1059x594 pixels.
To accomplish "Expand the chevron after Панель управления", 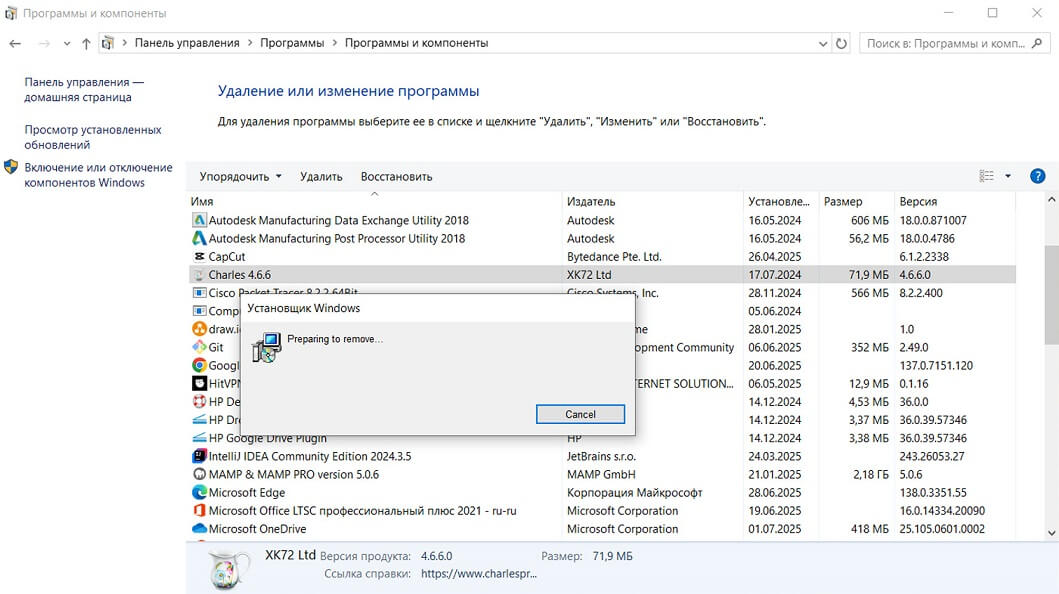I will (x=250, y=43).
